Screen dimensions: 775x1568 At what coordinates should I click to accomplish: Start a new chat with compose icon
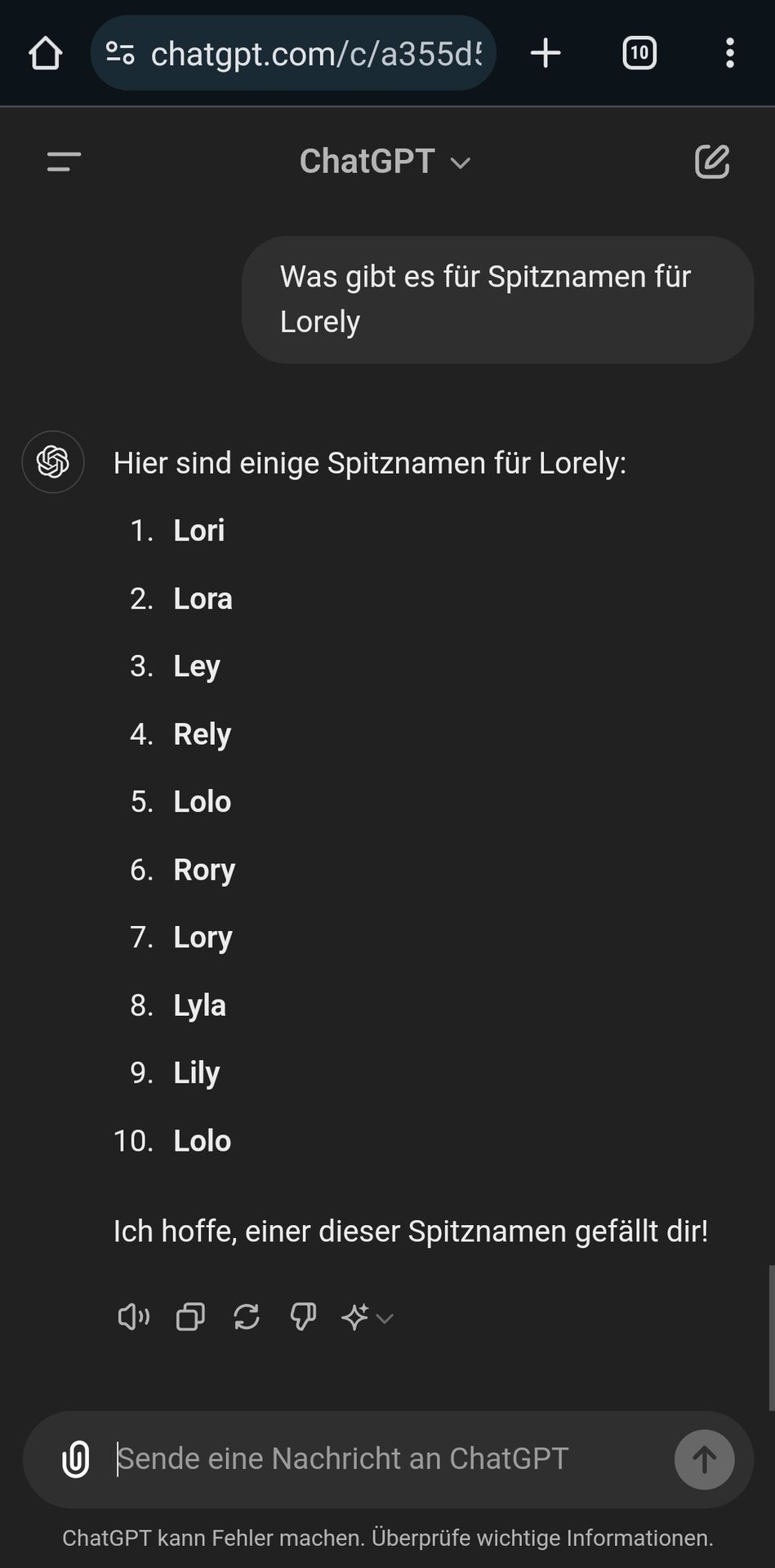click(712, 162)
